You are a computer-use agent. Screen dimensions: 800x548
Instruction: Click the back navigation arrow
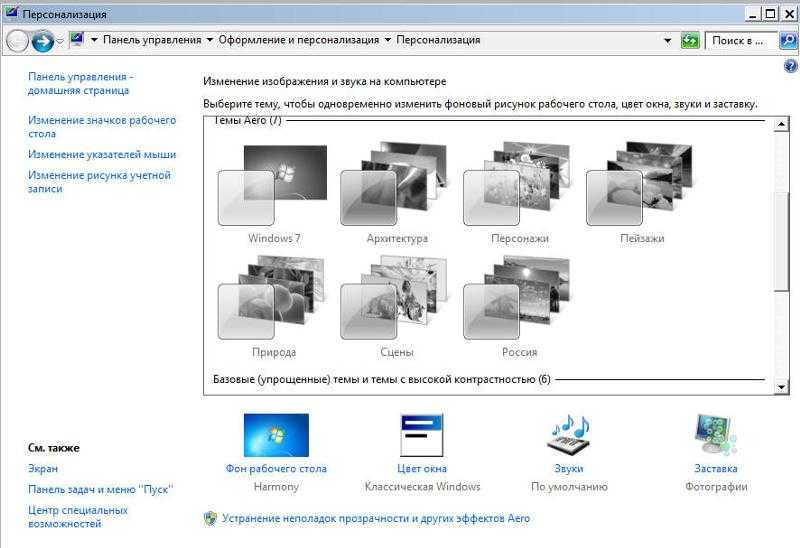pos(17,40)
